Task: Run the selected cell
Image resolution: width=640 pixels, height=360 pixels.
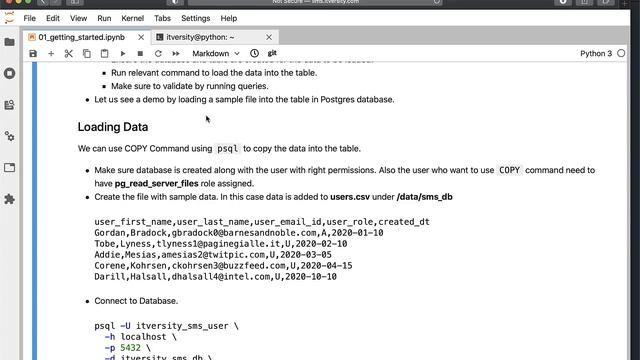Action: (122, 53)
